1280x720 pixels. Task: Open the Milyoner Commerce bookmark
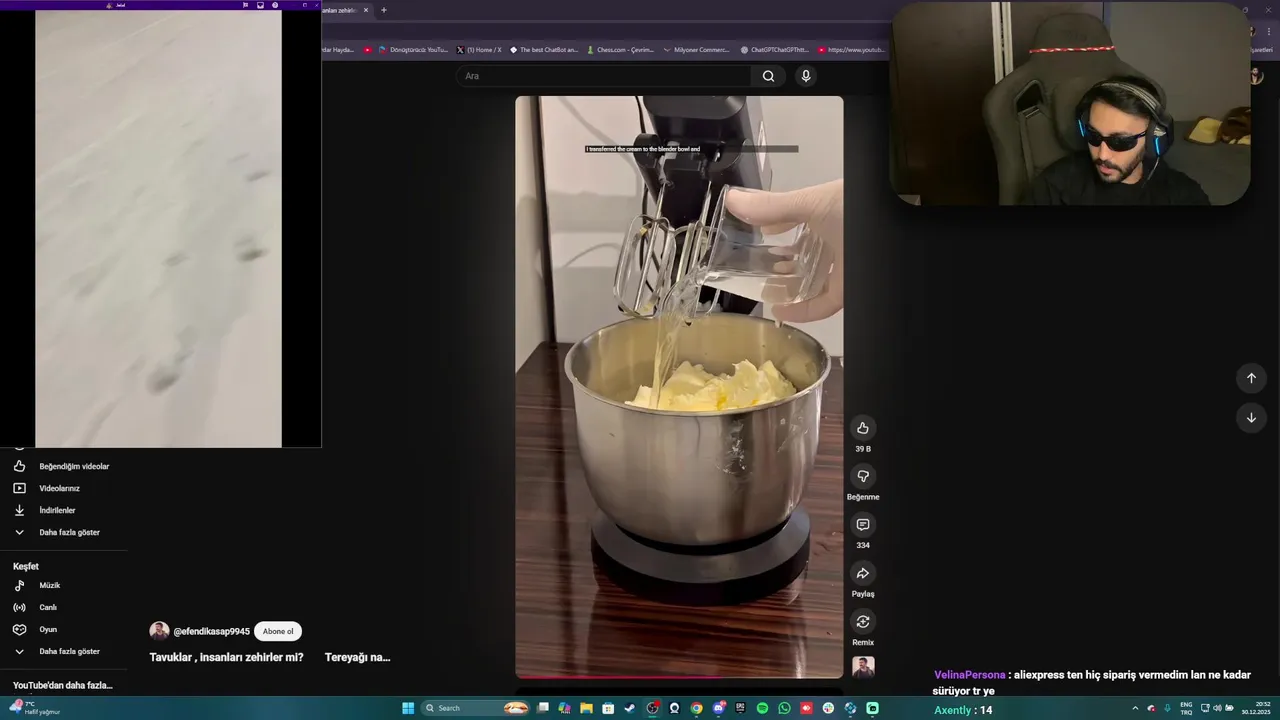click(697, 49)
